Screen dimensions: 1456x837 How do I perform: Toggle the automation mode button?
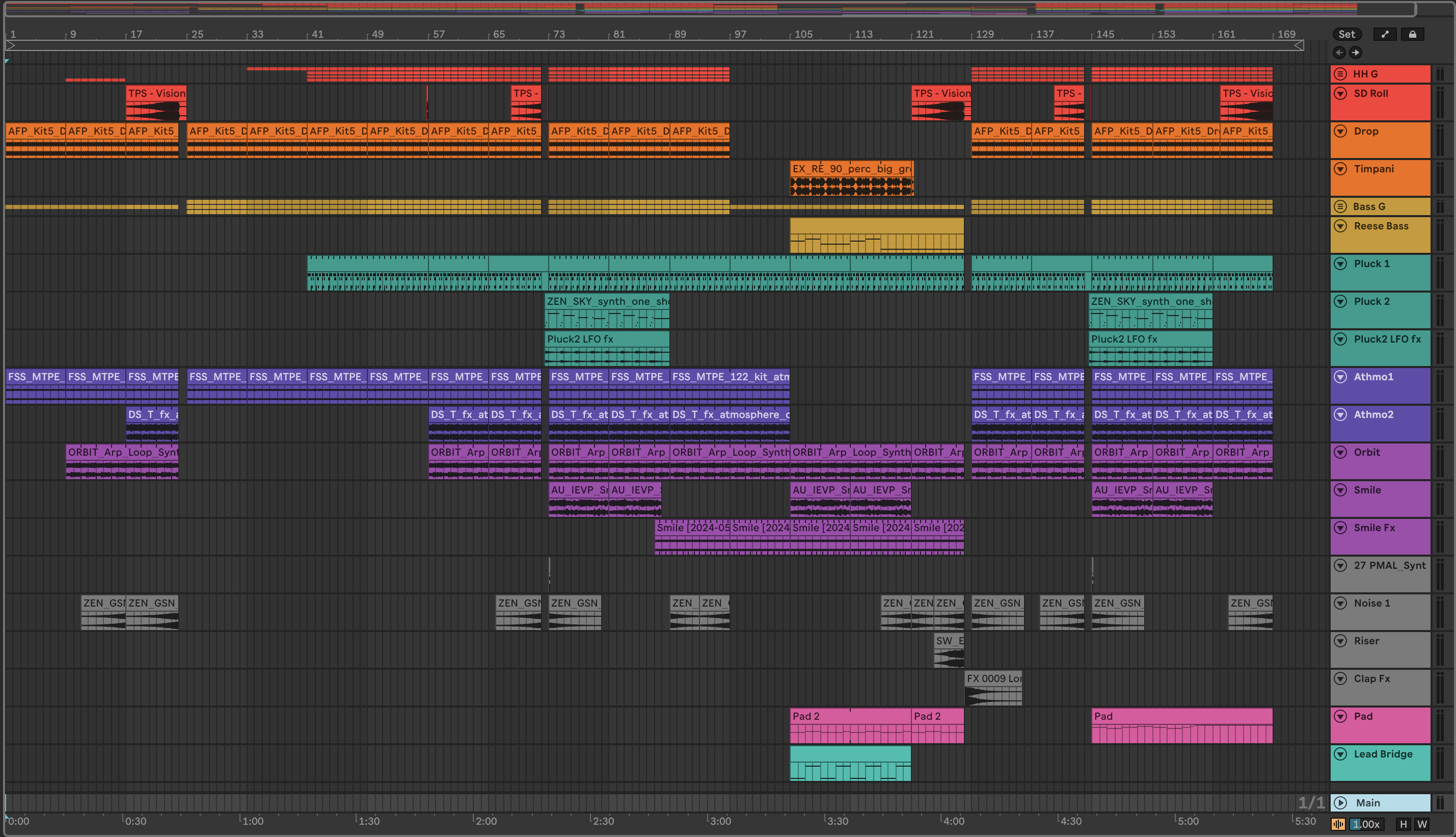(1384, 35)
